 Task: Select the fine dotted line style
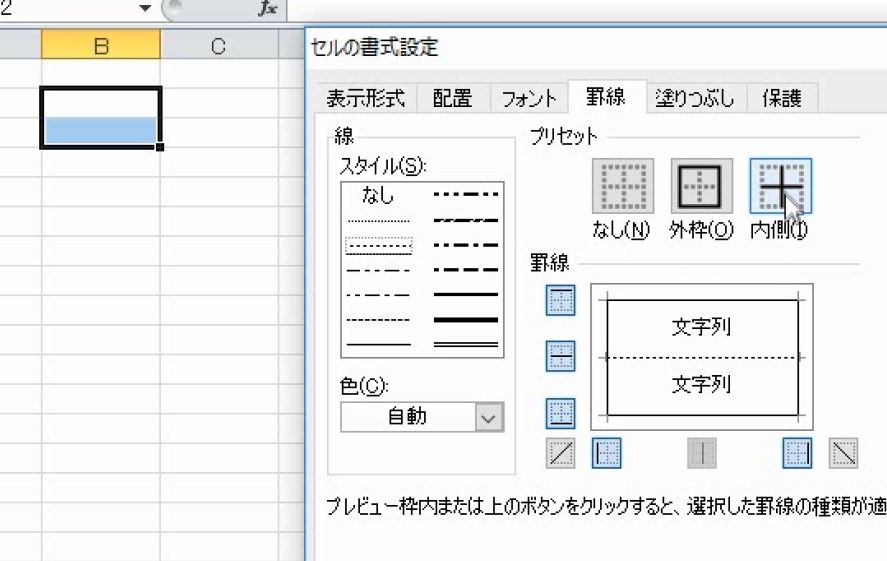tap(378, 221)
